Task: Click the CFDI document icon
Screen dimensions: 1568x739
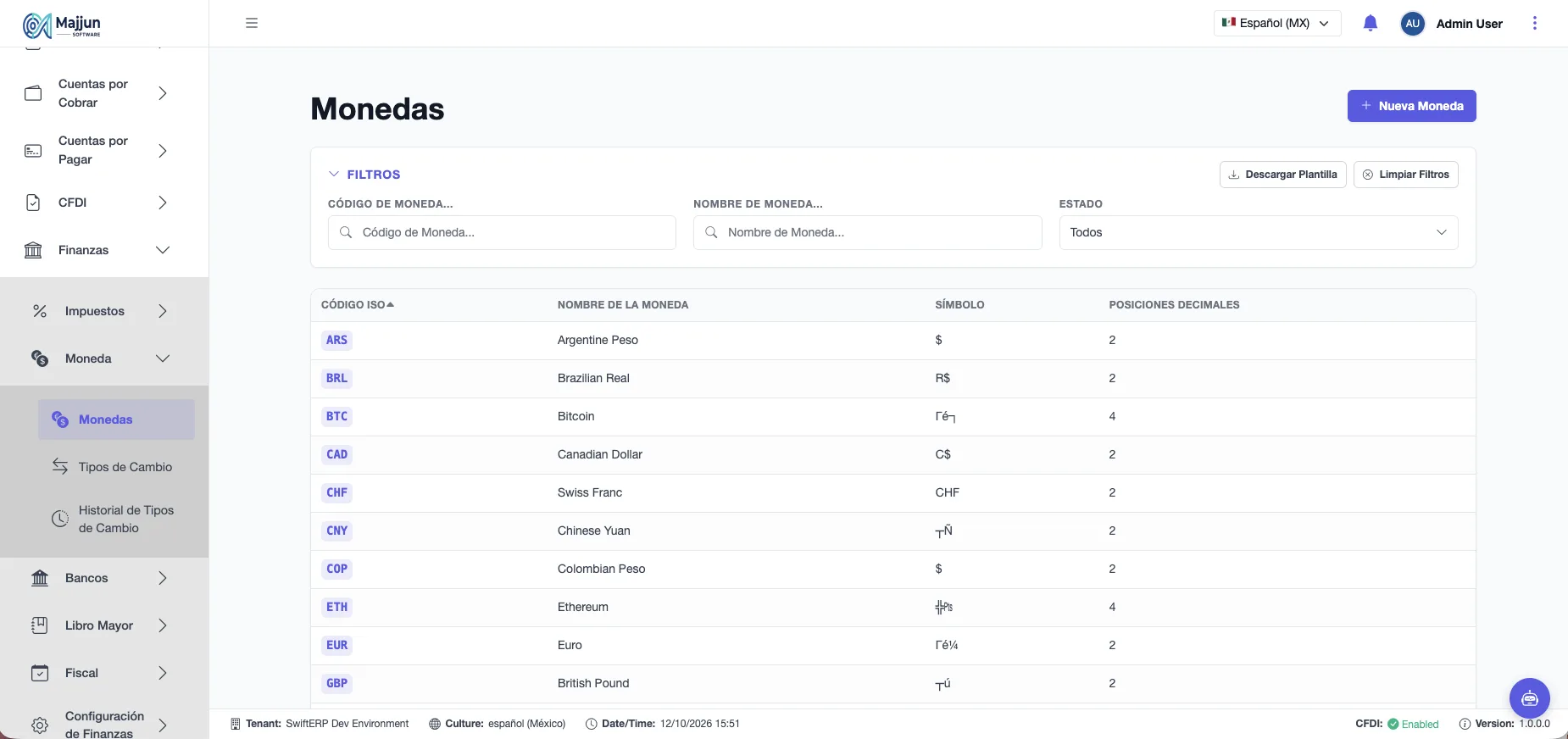Action: (33, 203)
